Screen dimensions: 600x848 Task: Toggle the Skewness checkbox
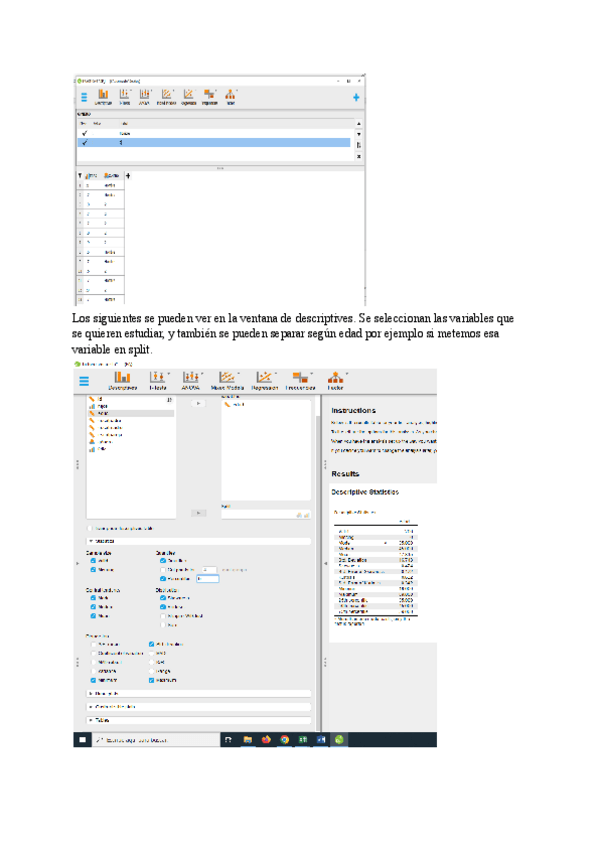coord(163,598)
